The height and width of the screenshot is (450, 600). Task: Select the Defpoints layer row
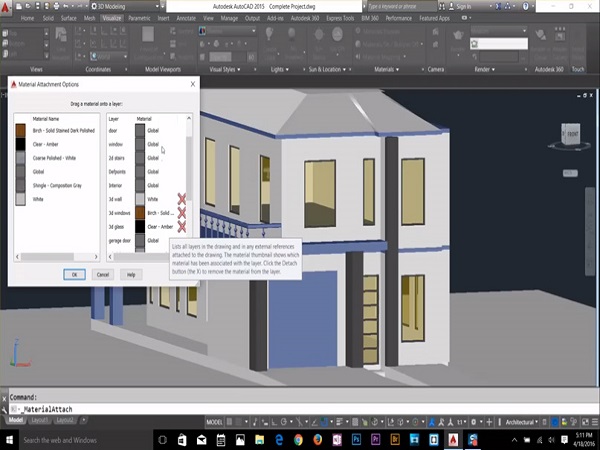[147, 172]
